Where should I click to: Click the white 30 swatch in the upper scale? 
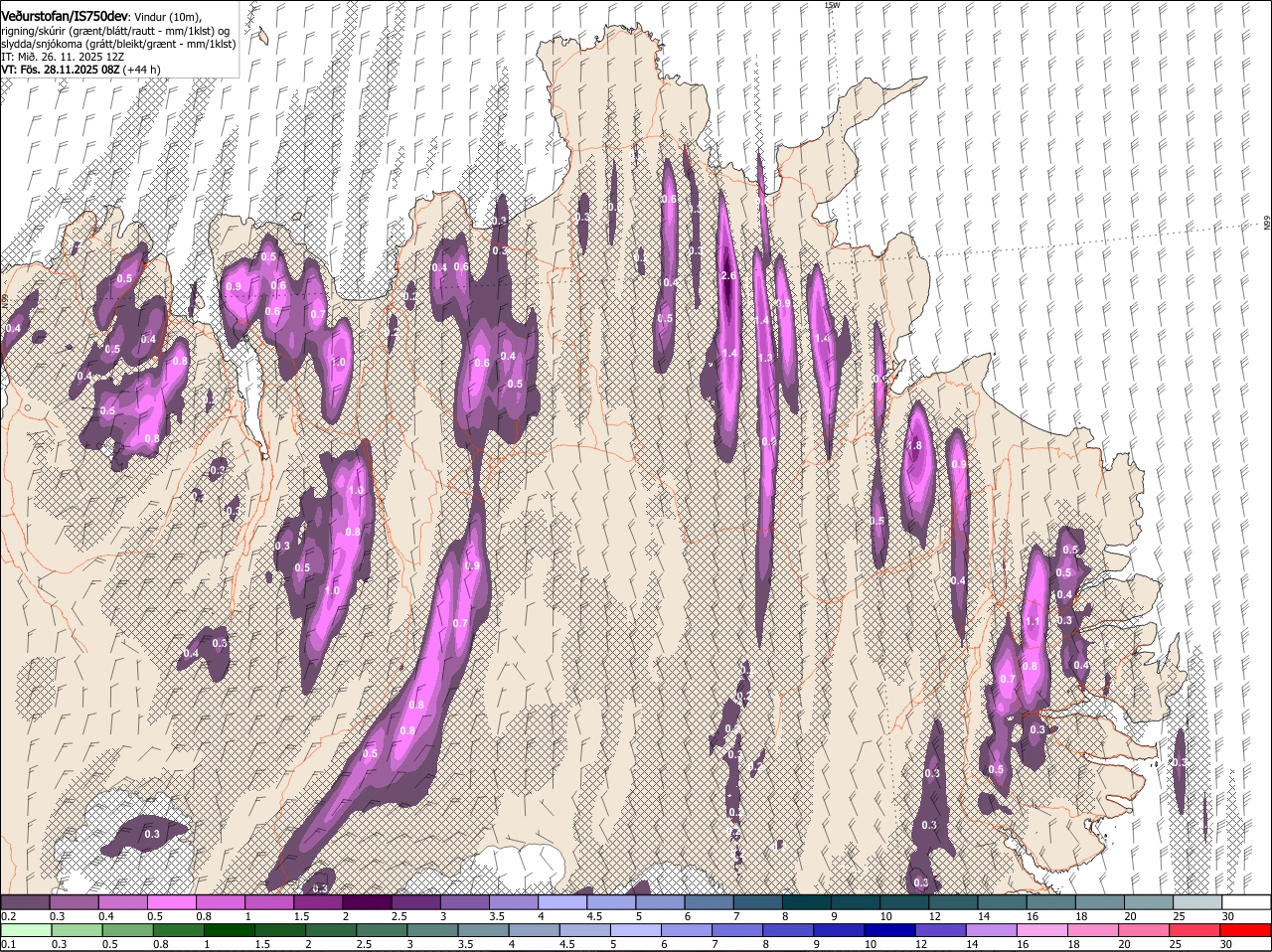point(1246,901)
